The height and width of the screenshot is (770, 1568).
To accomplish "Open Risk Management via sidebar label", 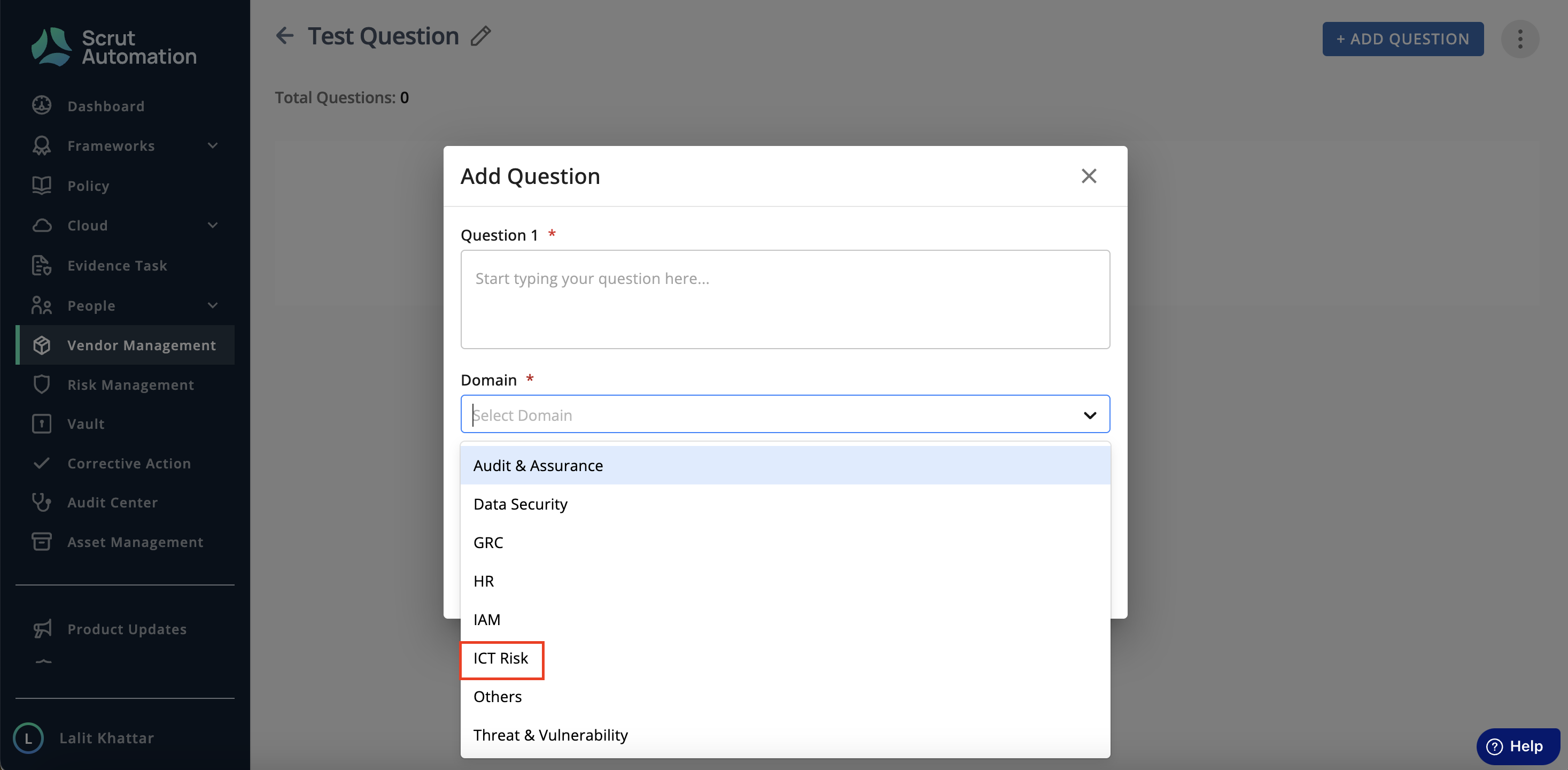I will tap(130, 385).
